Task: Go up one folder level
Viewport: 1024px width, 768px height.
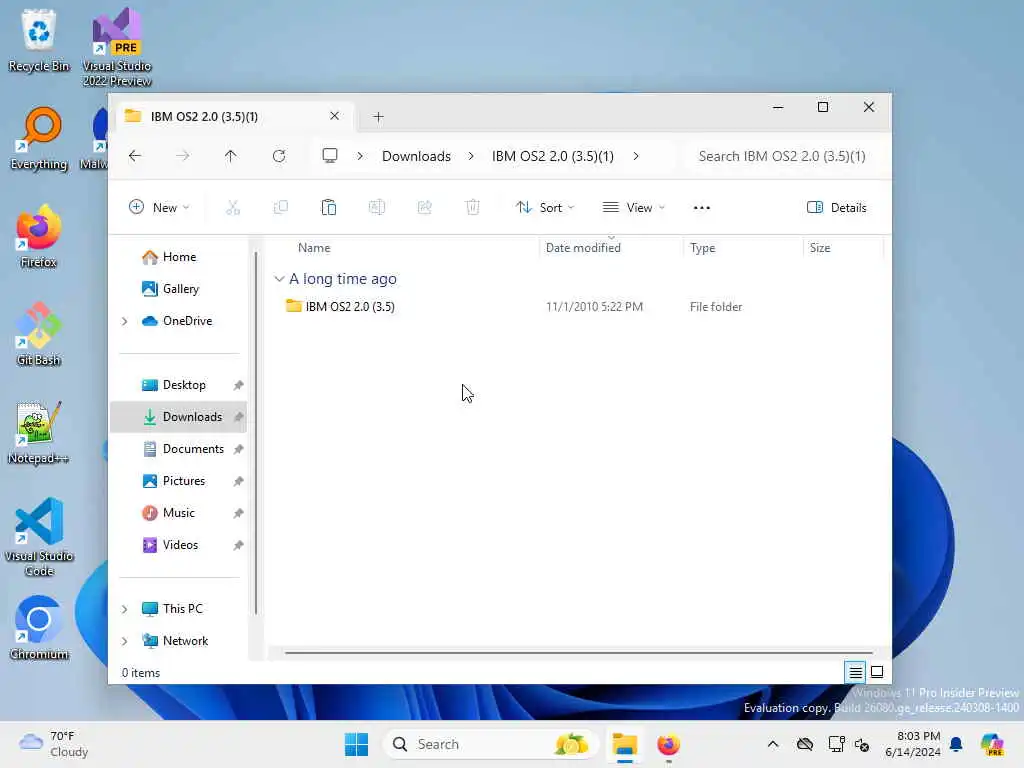Action: 231,156
